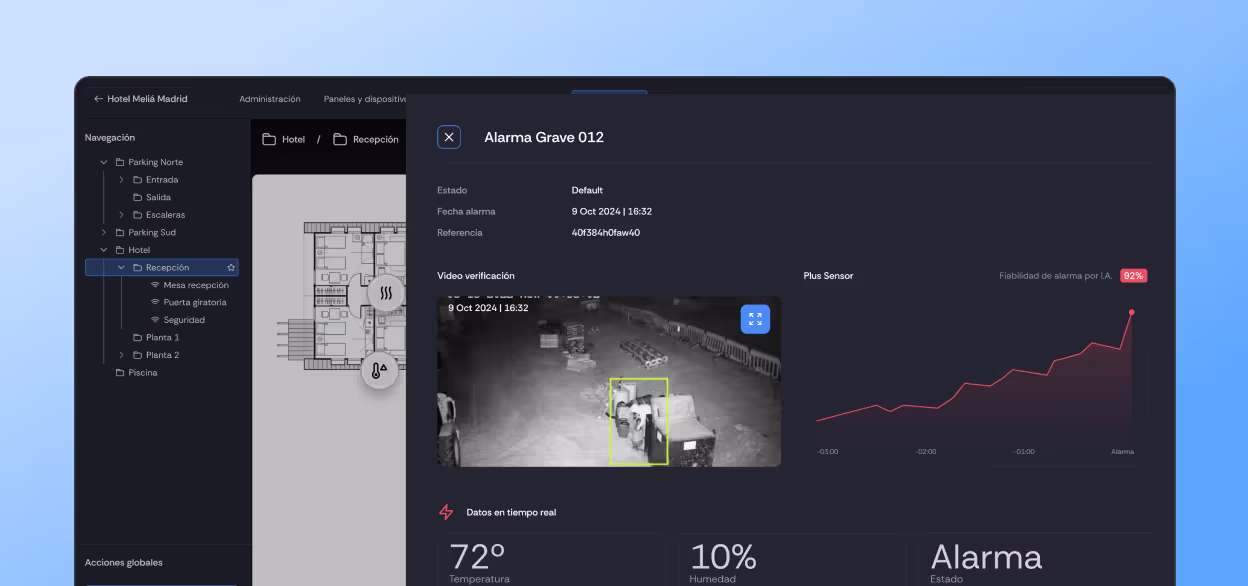Image resolution: width=1248 pixels, height=586 pixels.
Task: Expand the Entrada tree node
Action: click(x=122, y=180)
